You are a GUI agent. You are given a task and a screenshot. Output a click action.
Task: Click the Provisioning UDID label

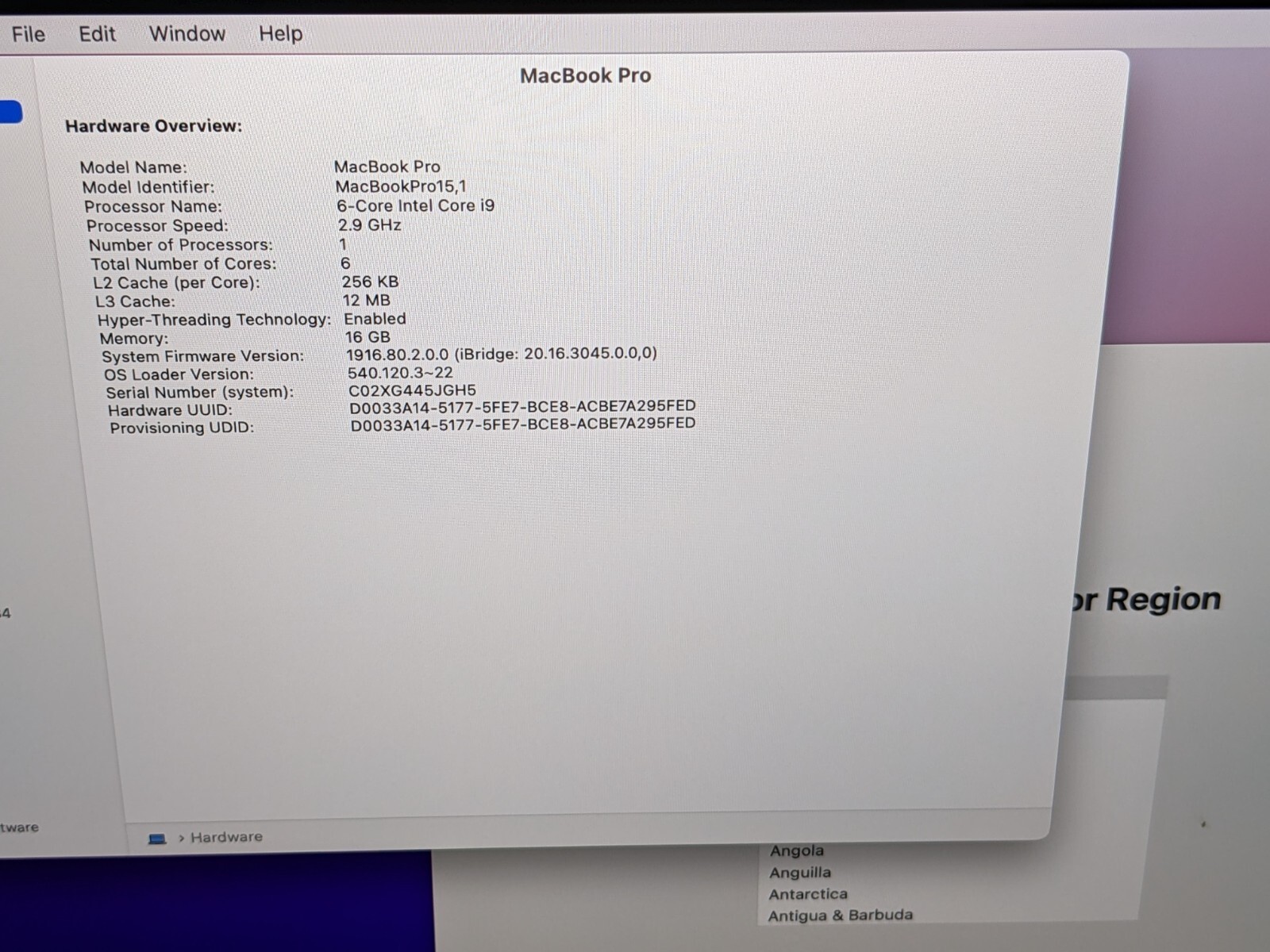(182, 428)
